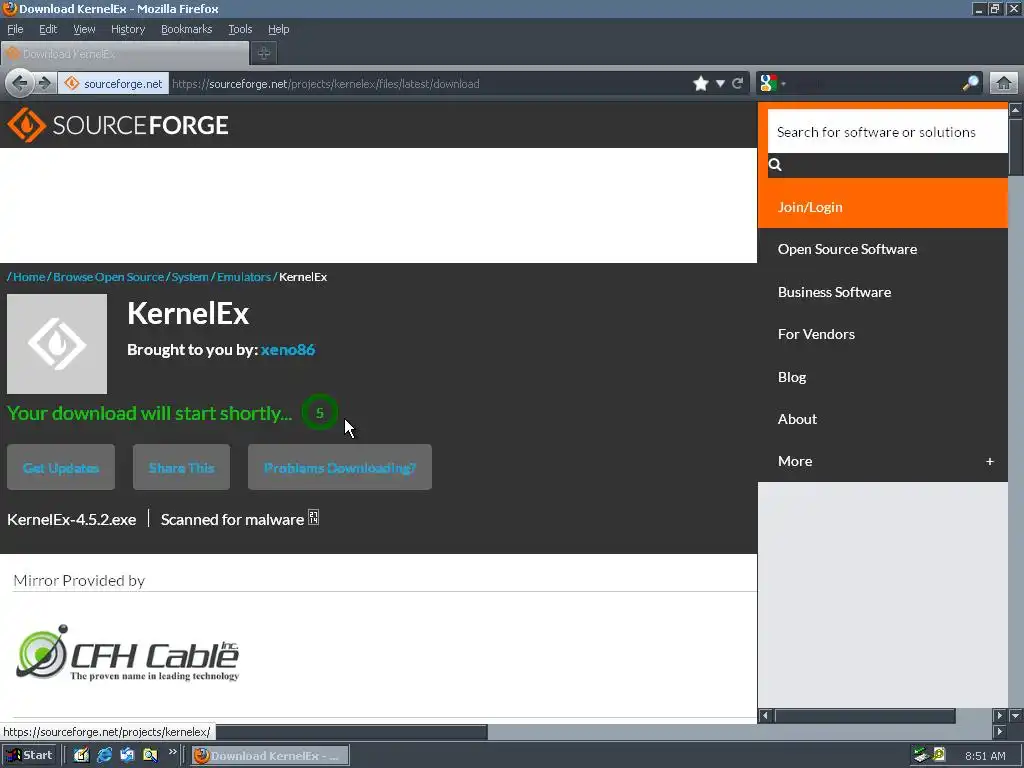This screenshot has height=768, width=1024.
Task: Open the Open Source Software link
Action: pos(847,249)
